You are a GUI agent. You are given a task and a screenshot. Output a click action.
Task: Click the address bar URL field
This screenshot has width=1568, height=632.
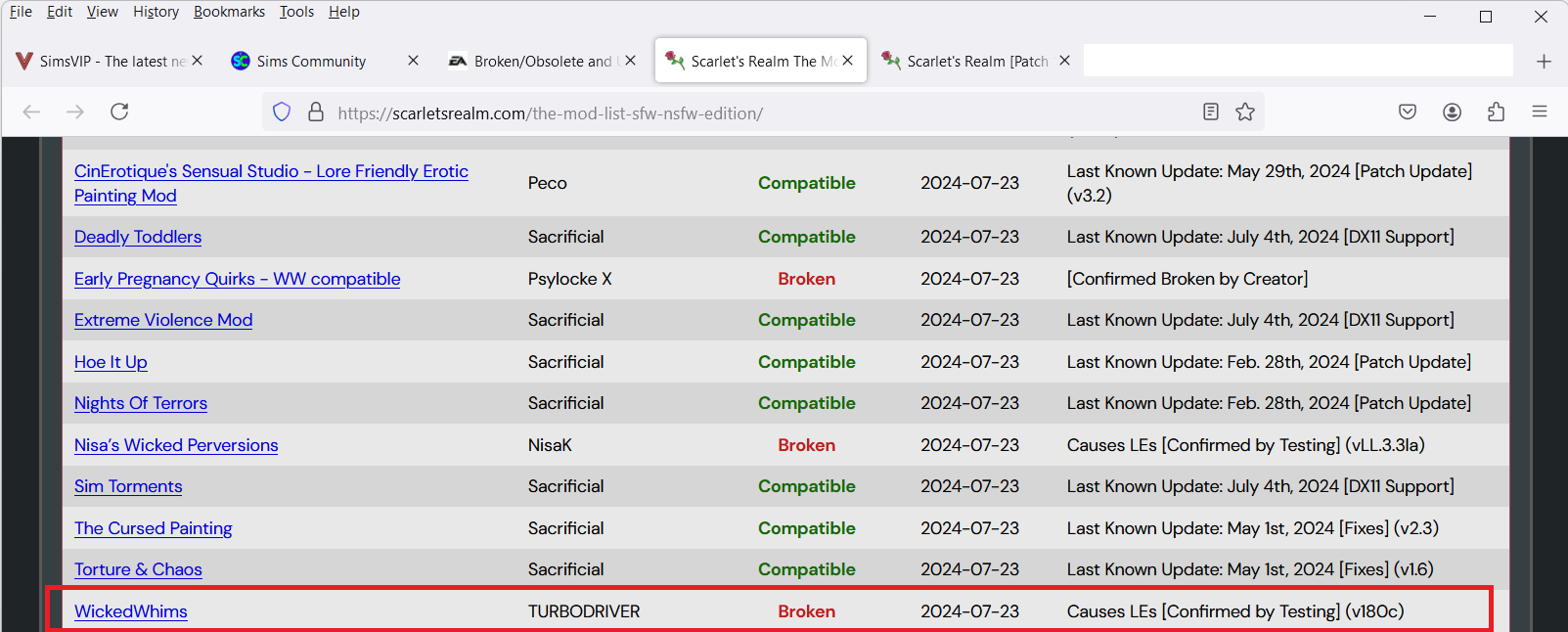pyautogui.click(x=763, y=113)
